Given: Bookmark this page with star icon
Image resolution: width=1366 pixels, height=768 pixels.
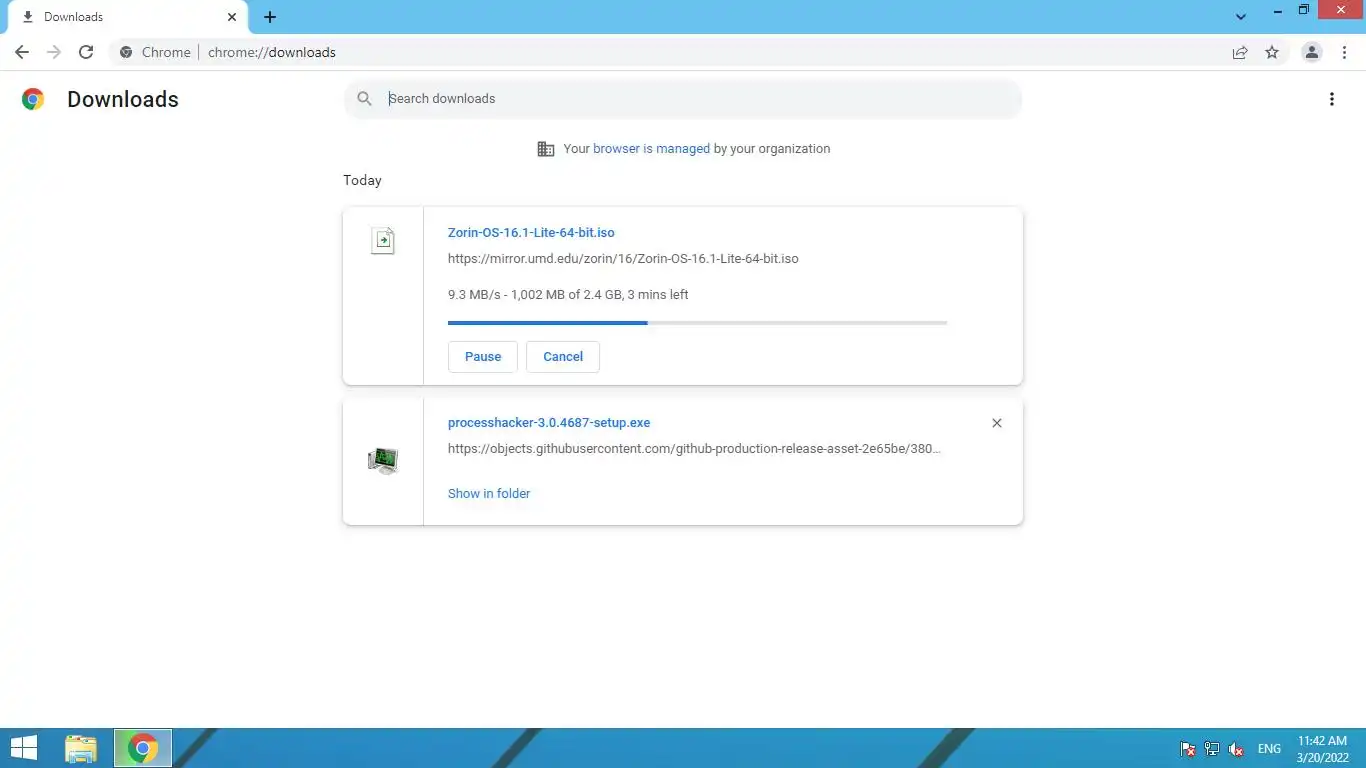Looking at the screenshot, I should point(1272,52).
